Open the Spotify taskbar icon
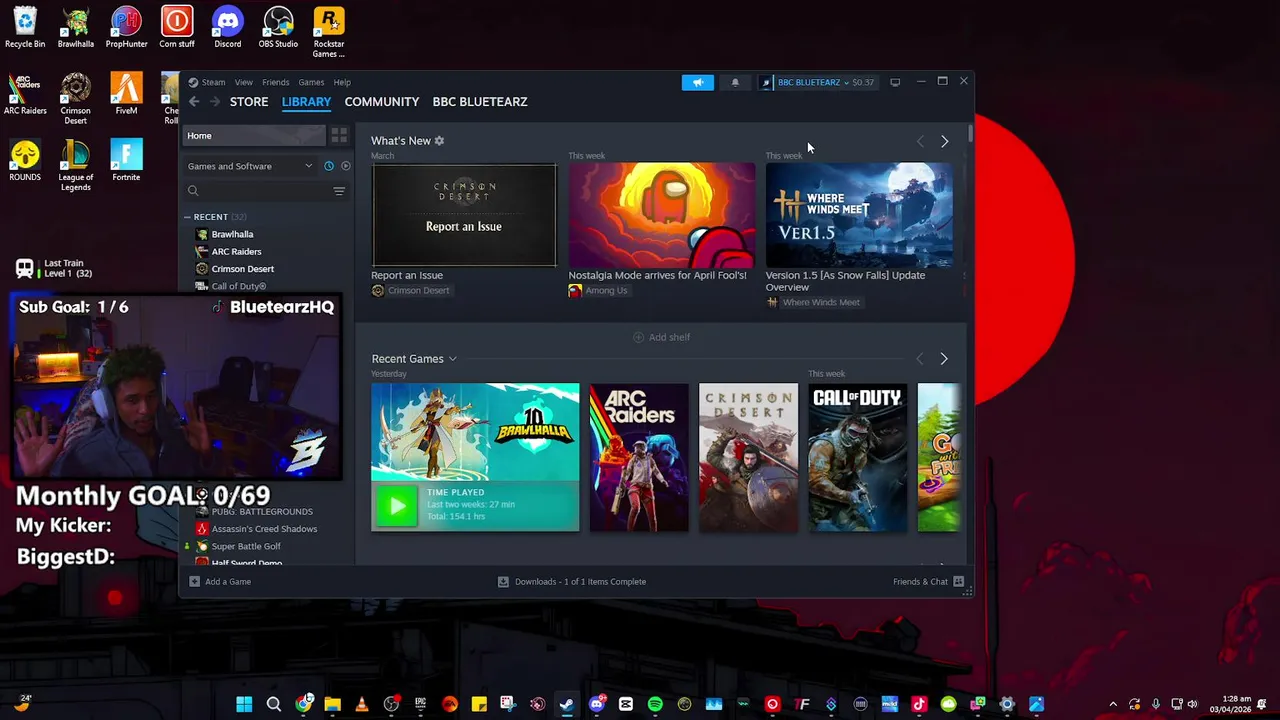1280x720 pixels. 655,704
